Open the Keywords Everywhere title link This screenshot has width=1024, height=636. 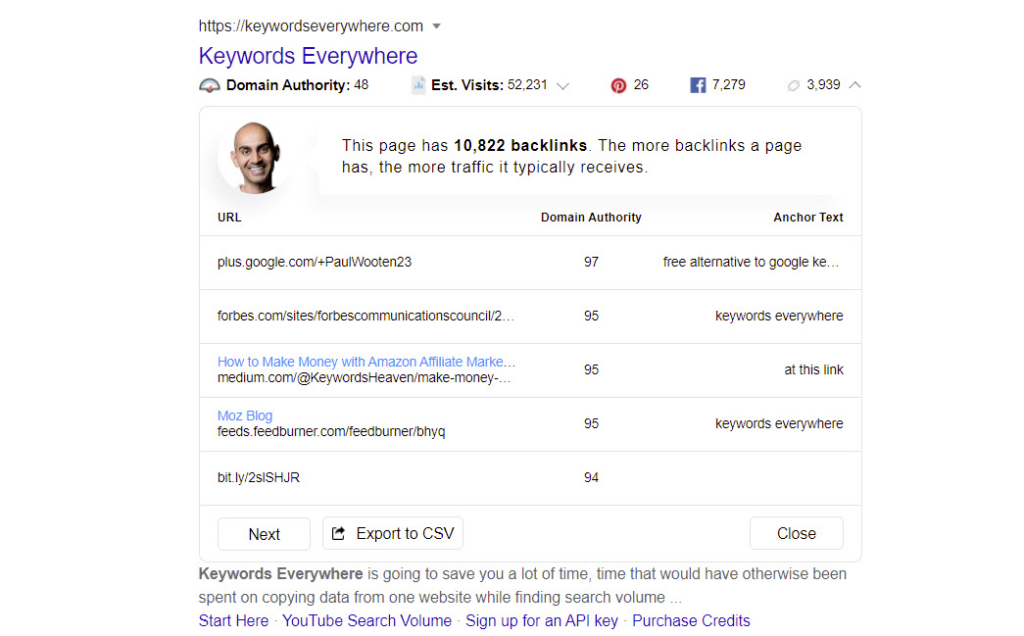point(308,56)
